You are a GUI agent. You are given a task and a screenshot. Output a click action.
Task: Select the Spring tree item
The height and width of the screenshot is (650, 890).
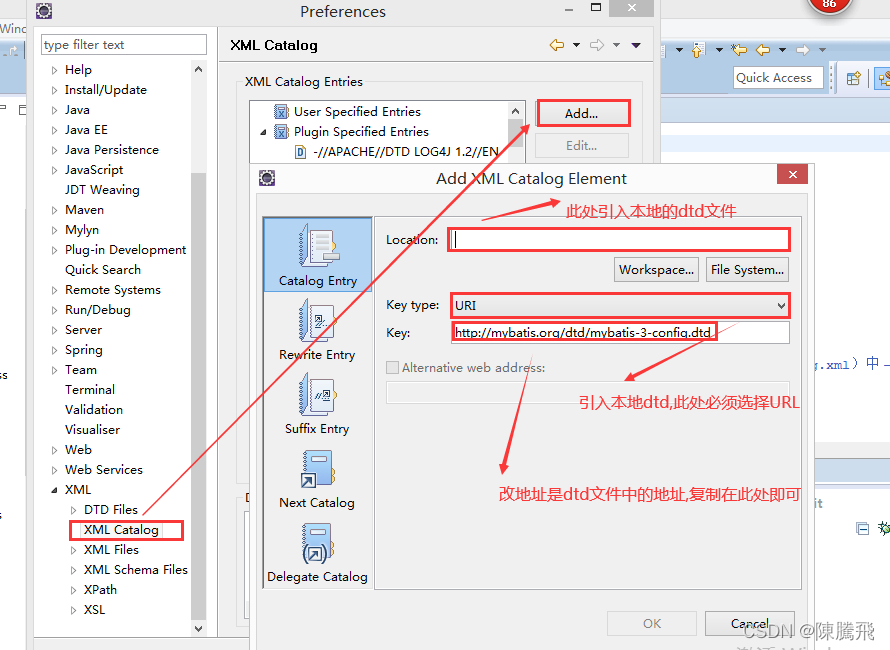[x=83, y=350]
